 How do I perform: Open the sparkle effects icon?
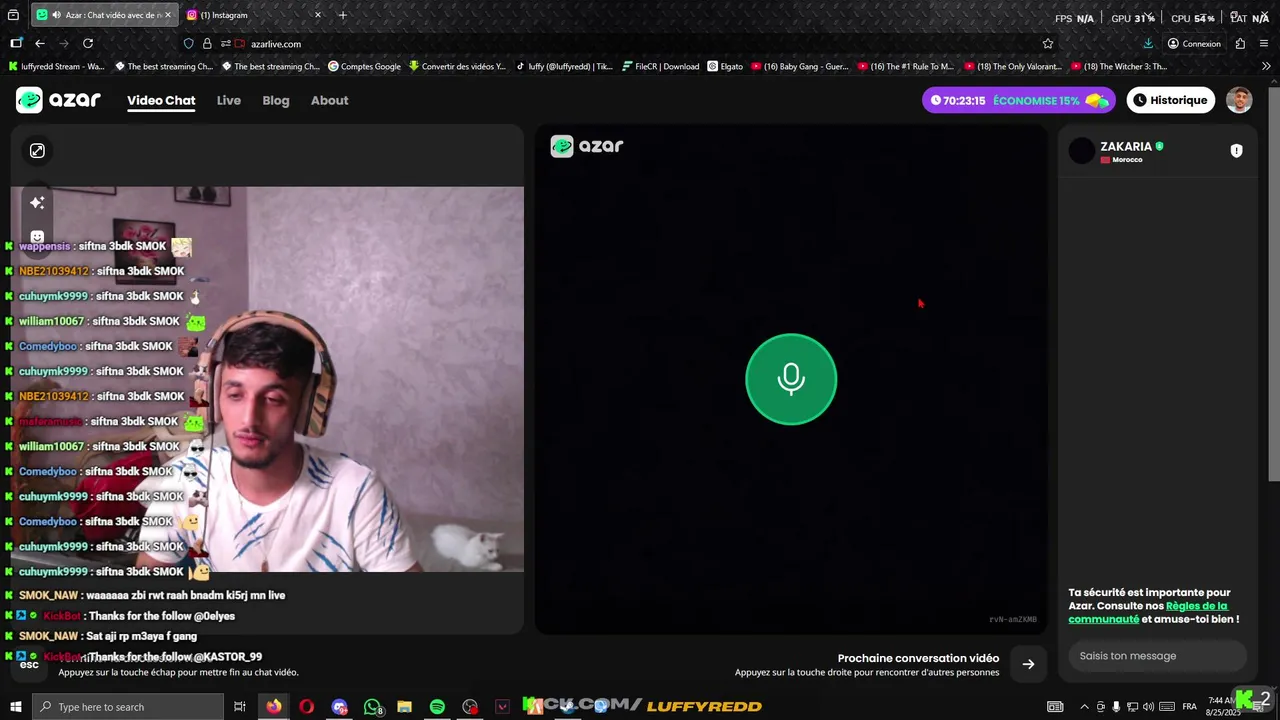click(37, 203)
